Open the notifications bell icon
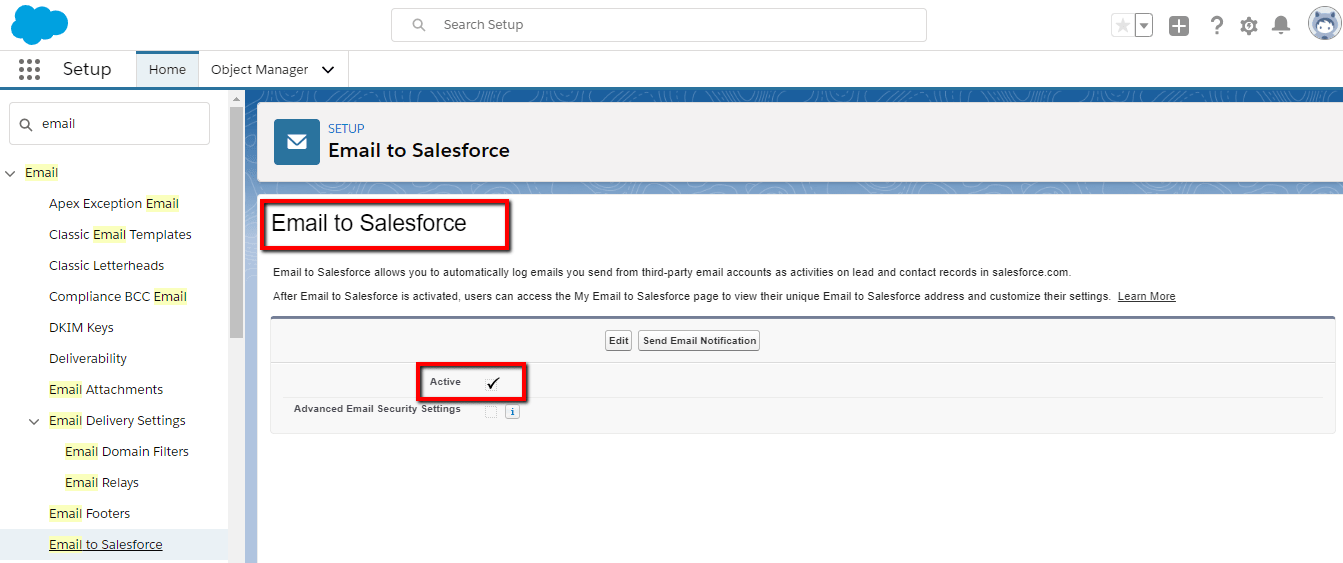Image resolution: width=1343 pixels, height=563 pixels. (x=1281, y=26)
